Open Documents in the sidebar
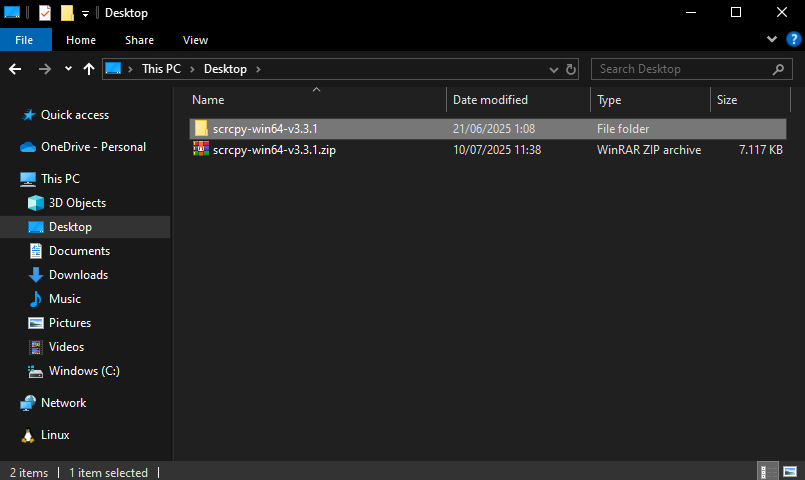 (x=79, y=251)
